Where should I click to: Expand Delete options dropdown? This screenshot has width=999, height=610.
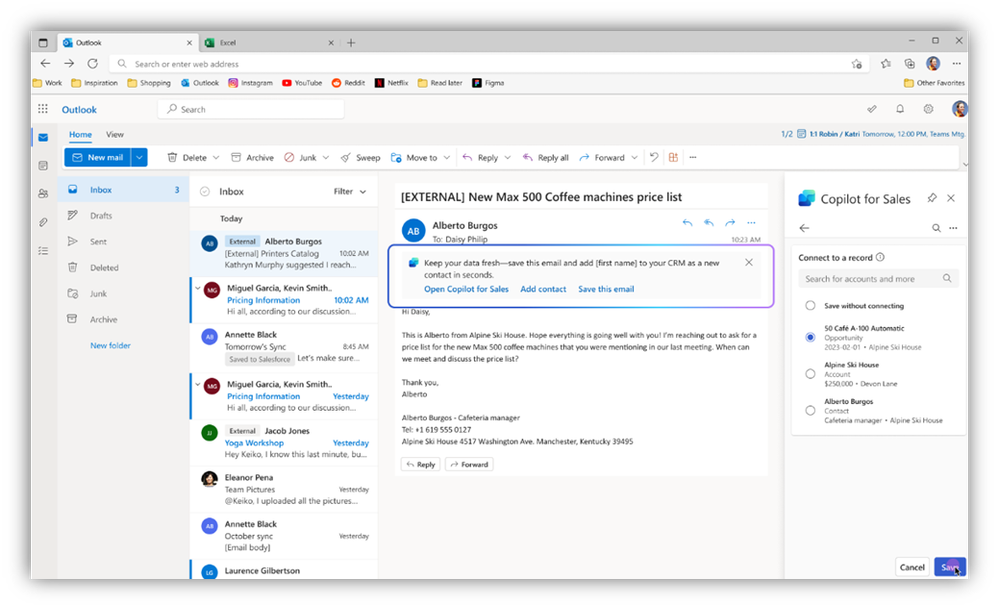(x=216, y=157)
